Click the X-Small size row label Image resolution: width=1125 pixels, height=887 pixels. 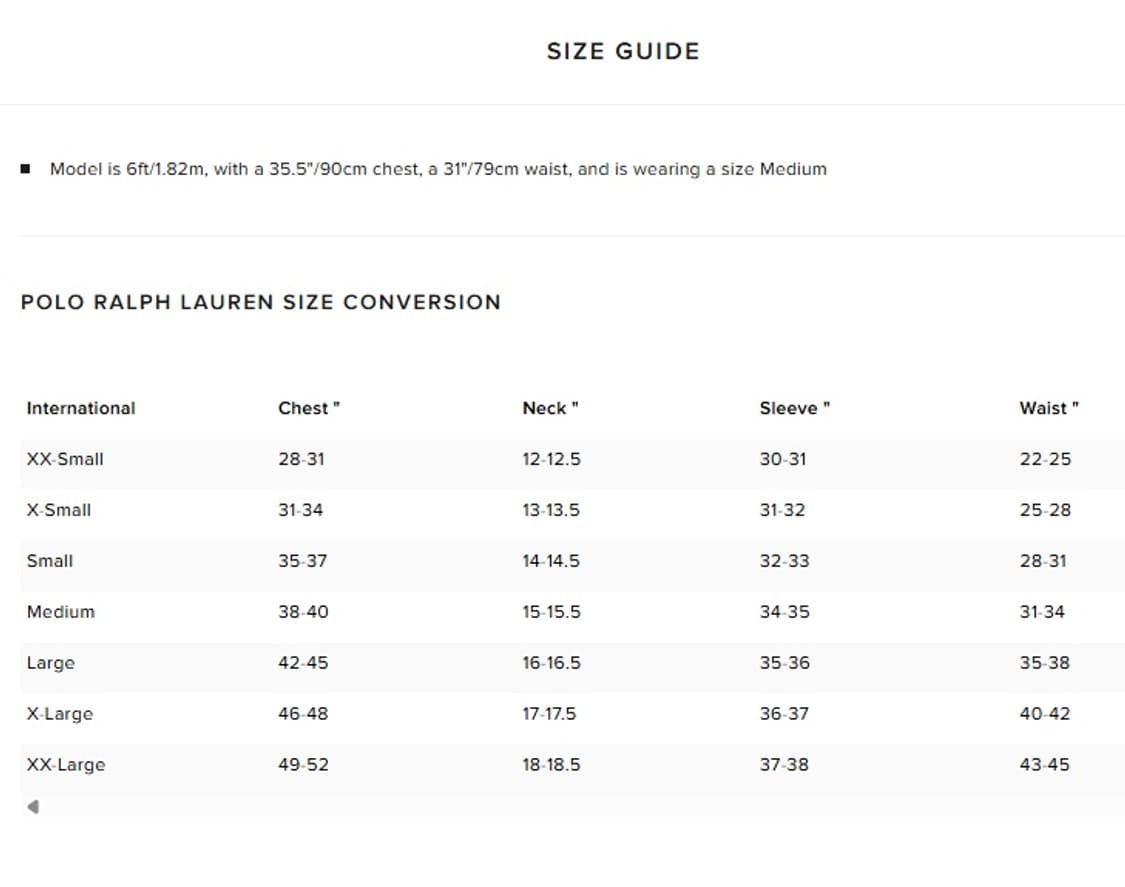59,510
